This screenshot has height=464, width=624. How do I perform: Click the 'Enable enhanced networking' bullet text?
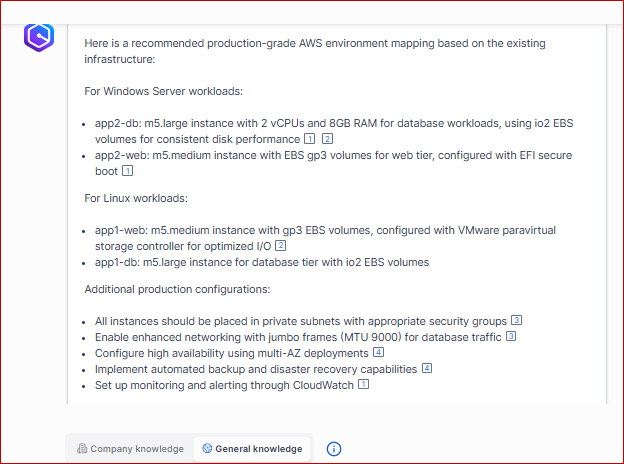click(x=298, y=337)
